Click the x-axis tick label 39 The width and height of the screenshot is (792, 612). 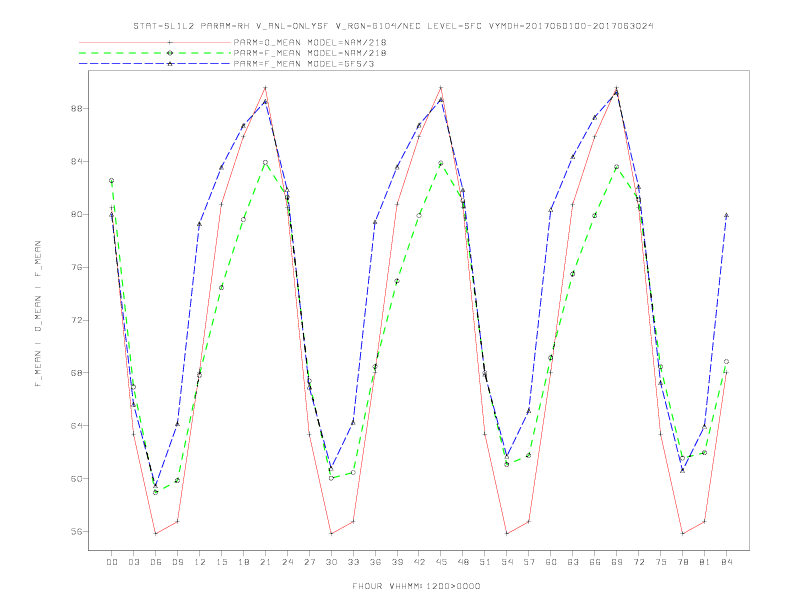[397, 562]
